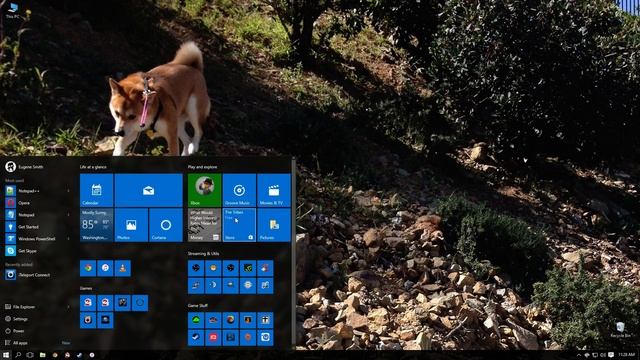This screenshot has height=360, width=640.
Task: Open the Photos tile
Action: pos(131,225)
